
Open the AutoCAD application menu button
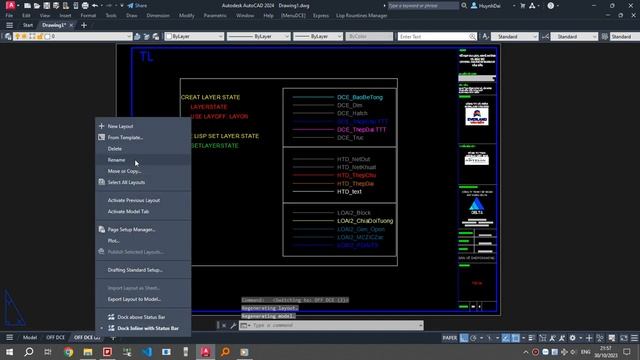[x=10, y=5]
